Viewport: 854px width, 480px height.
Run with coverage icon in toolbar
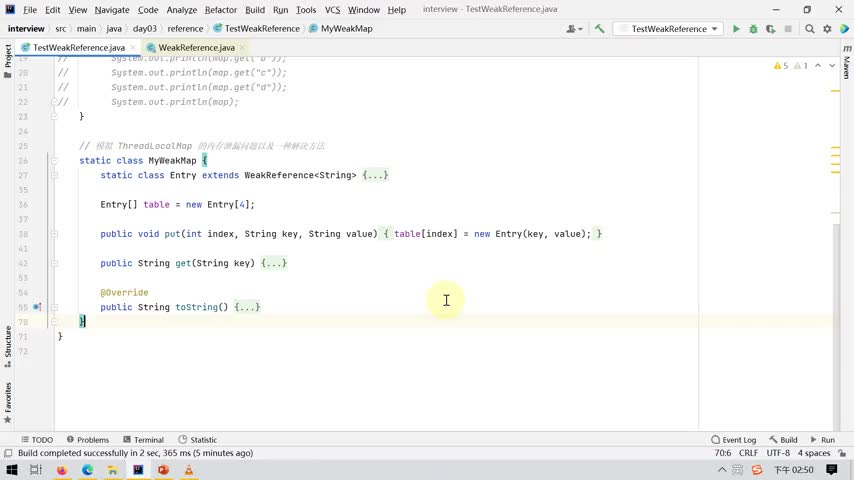(770, 29)
